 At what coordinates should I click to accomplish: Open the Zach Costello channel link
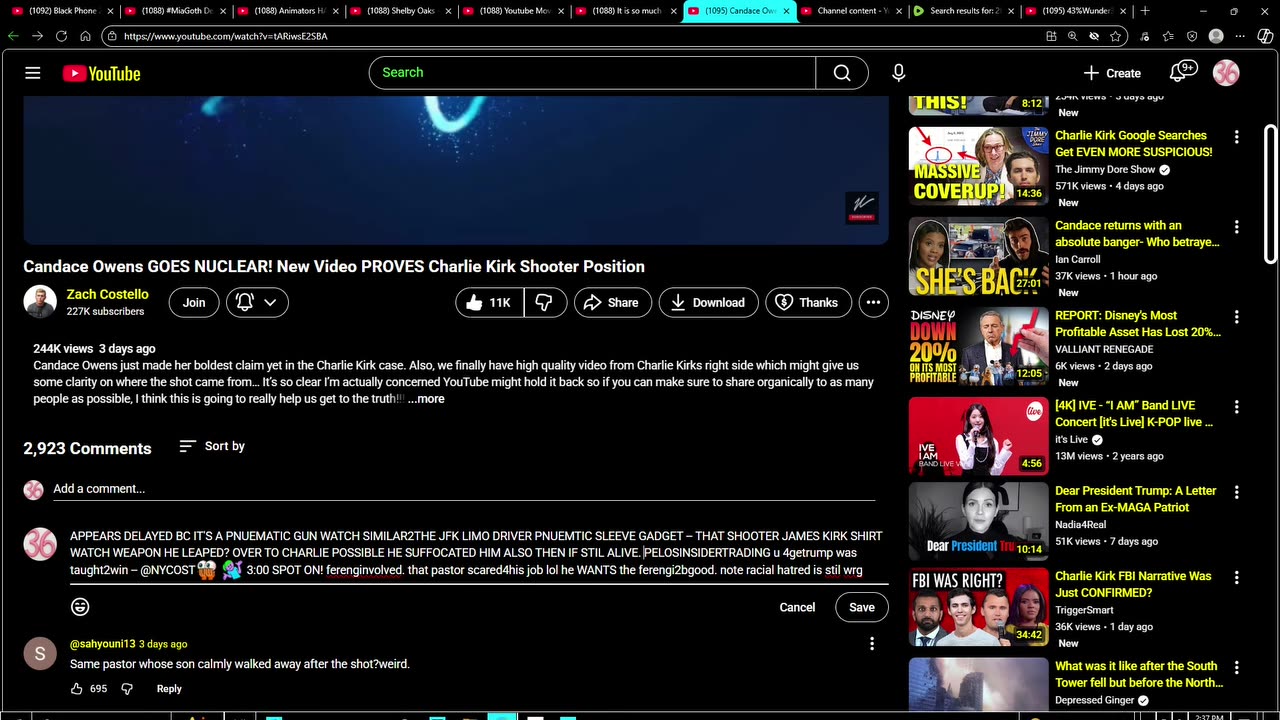click(107, 294)
